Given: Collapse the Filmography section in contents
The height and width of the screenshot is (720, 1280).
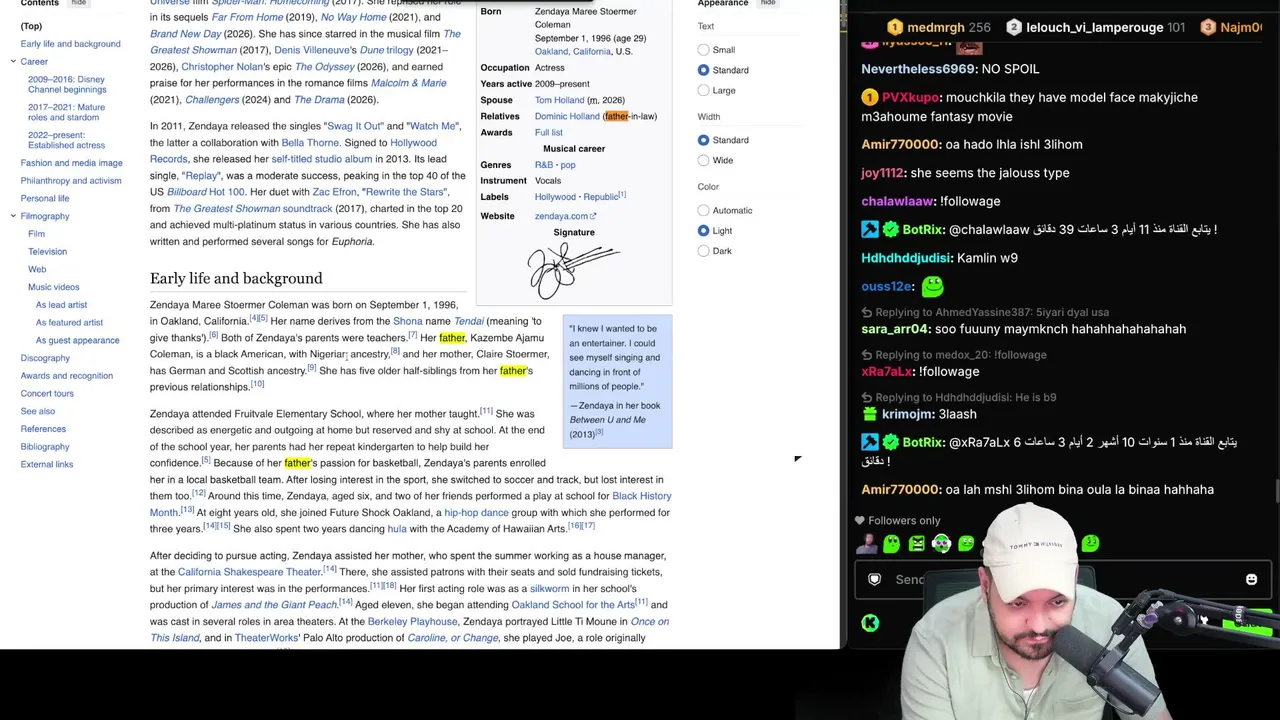Looking at the screenshot, I should 13,216.
